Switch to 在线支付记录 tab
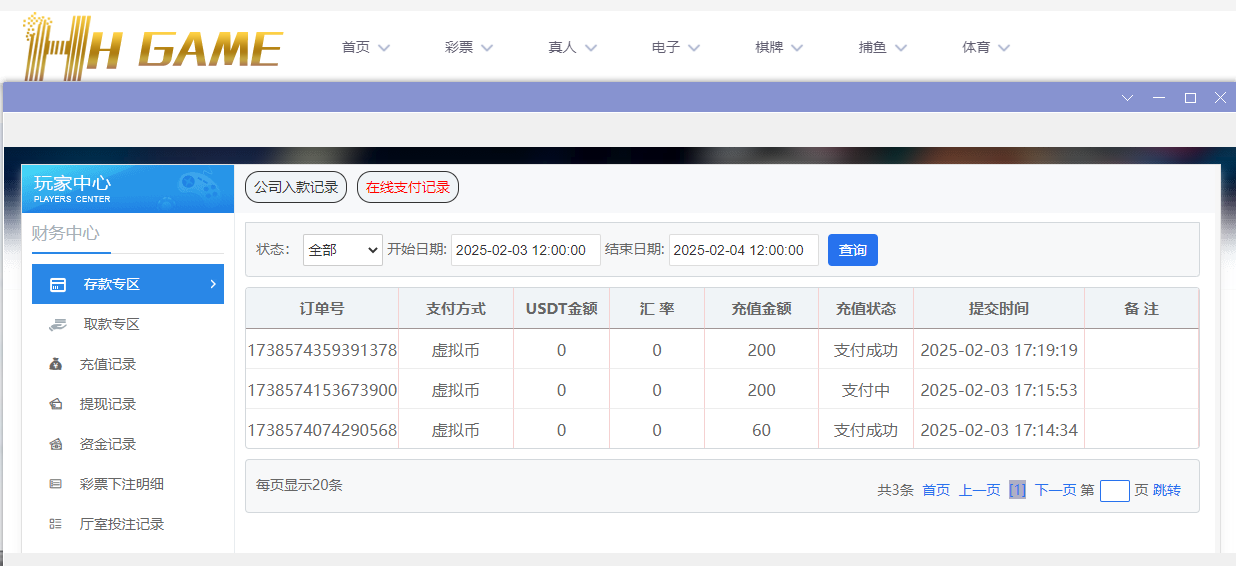The width and height of the screenshot is (1236, 566). pyautogui.click(x=407, y=187)
